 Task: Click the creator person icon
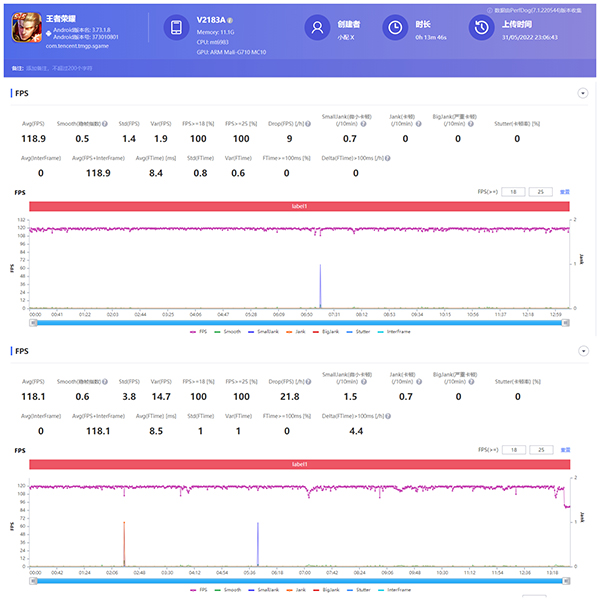pyautogui.click(x=317, y=29)
